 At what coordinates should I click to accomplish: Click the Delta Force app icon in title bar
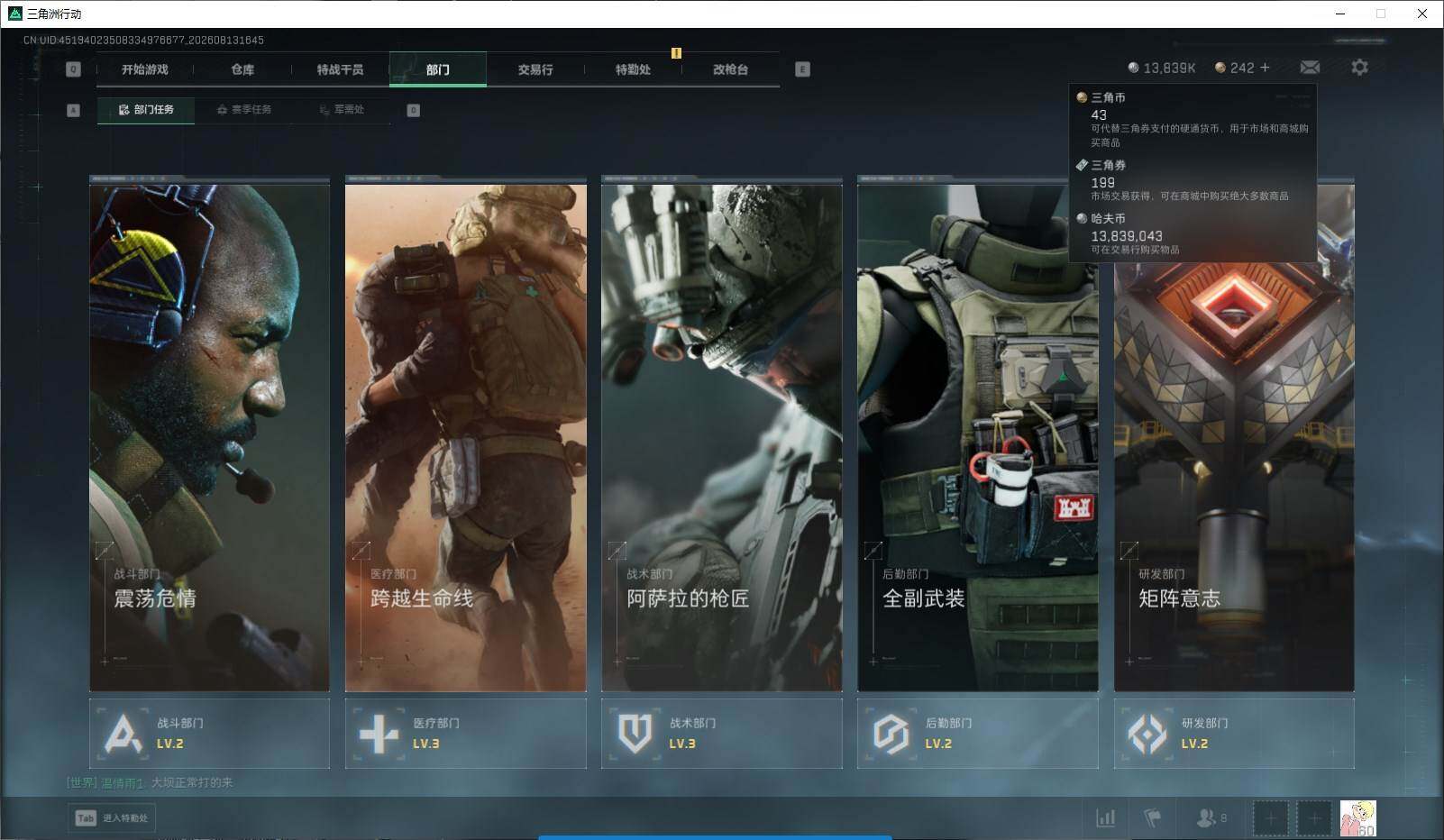pos(14,14)
